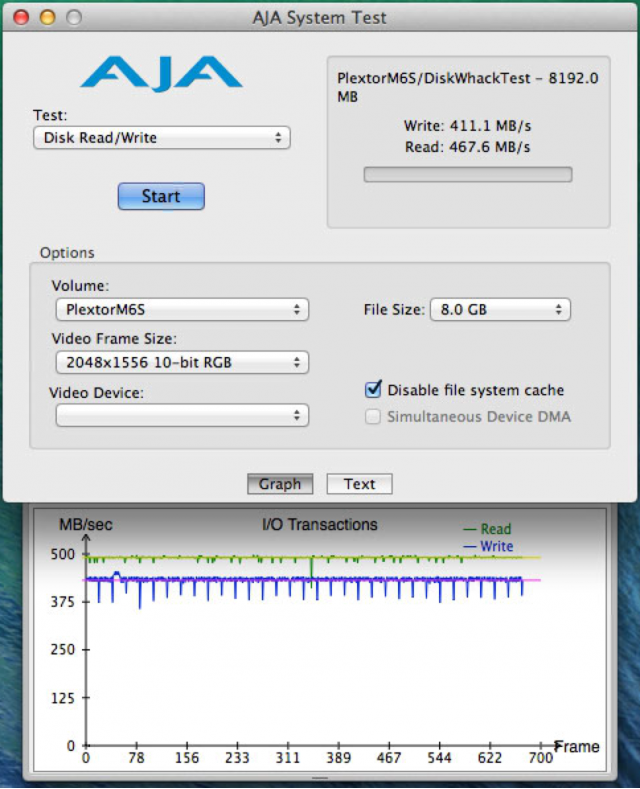Toggle the Simultaneous Device DMA checkbox
The height and width of the screenshot is (789, 640).
point(373,417)
